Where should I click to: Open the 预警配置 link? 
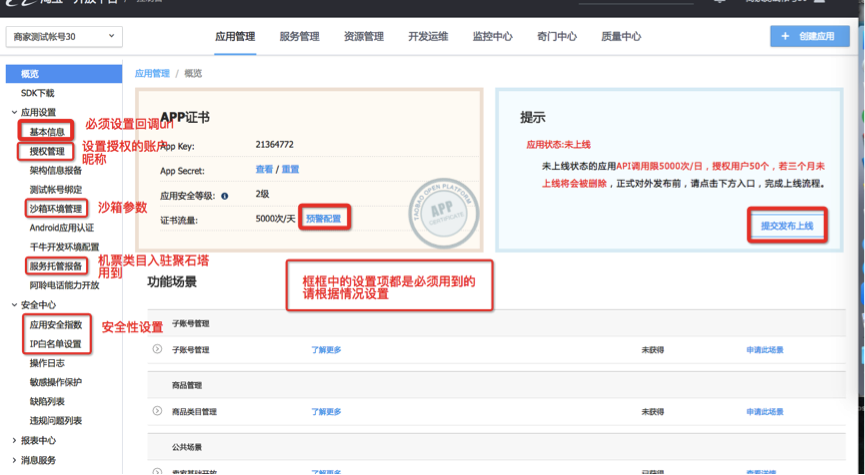coord(323,219)
